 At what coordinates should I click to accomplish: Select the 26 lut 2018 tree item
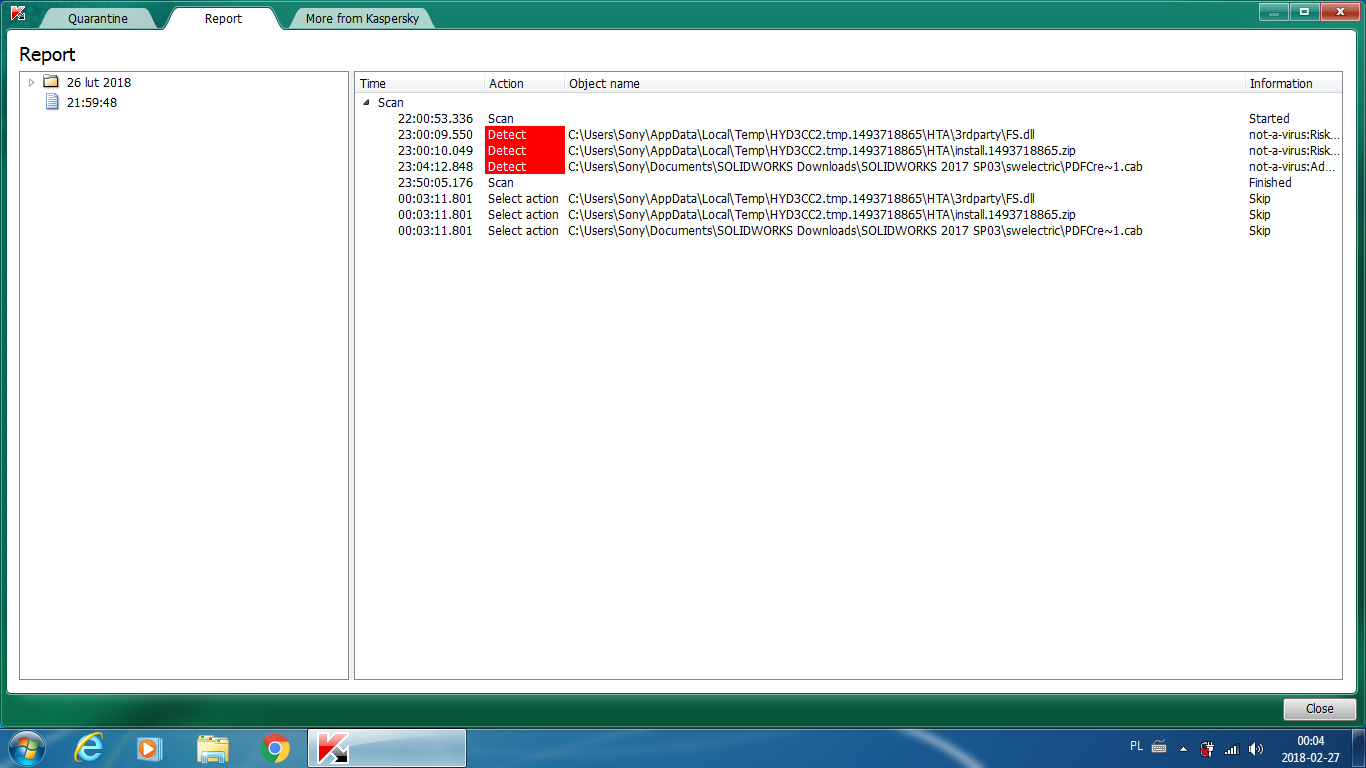(99, 82)
